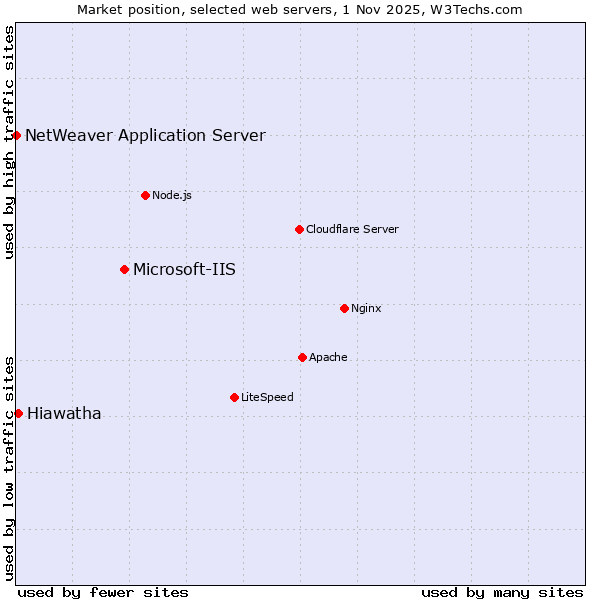Click the red NetWeaver Application Server marker
The height and width of the screenshot is (600, 600).
[17, 135]
